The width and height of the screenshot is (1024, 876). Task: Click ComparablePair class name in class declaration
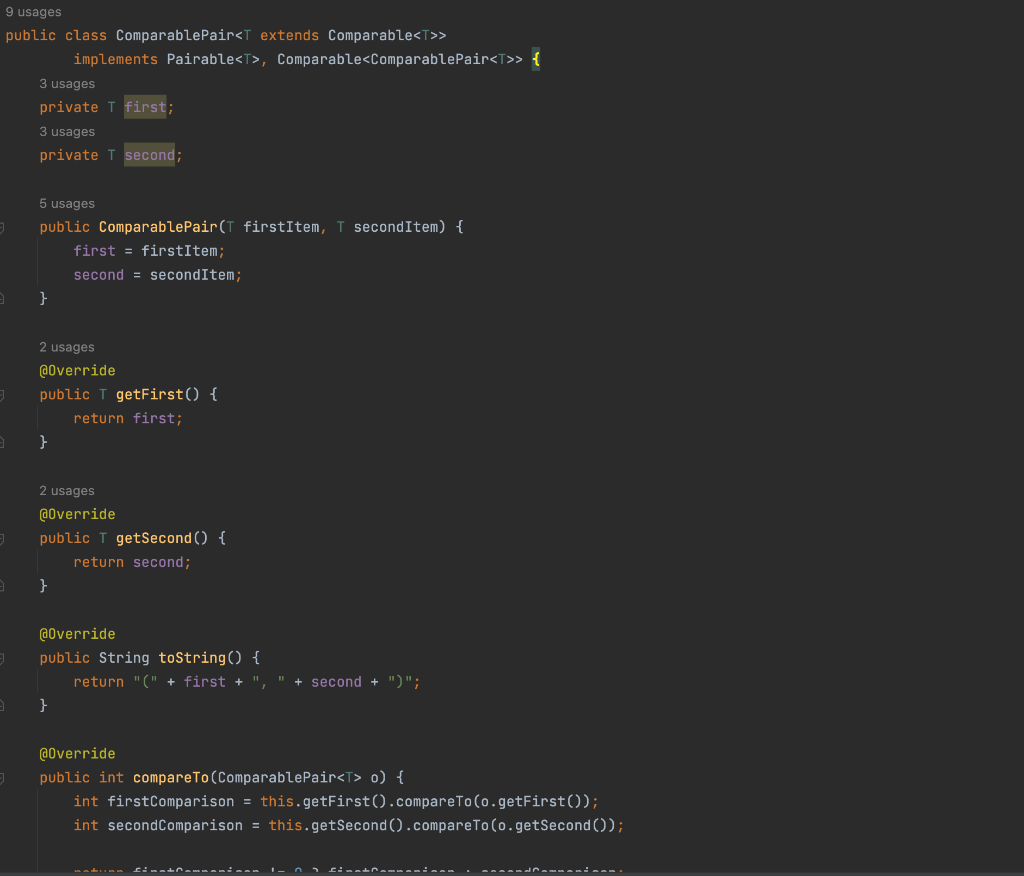click(175, 35)
